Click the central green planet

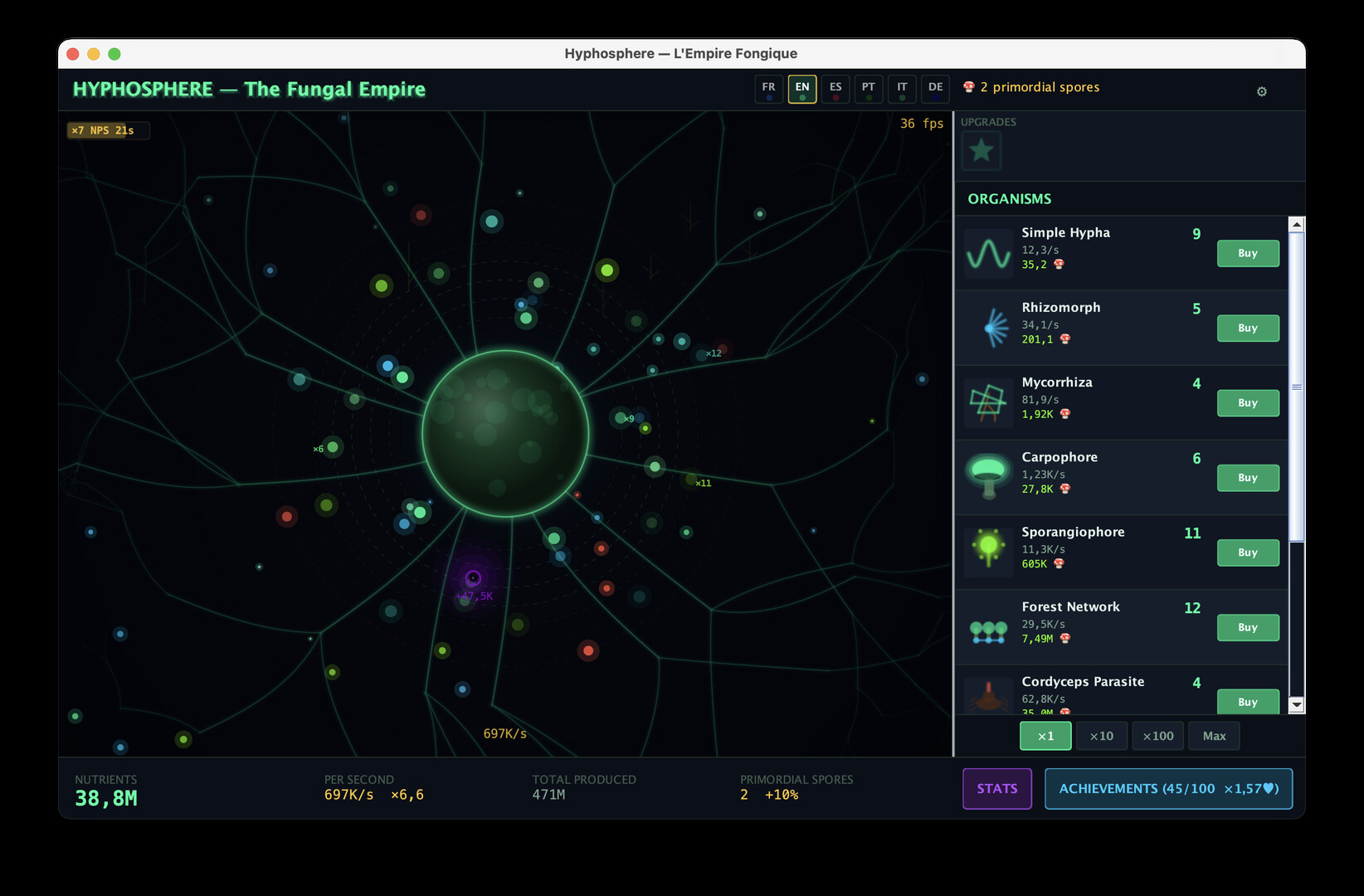[x=505, y=433]
